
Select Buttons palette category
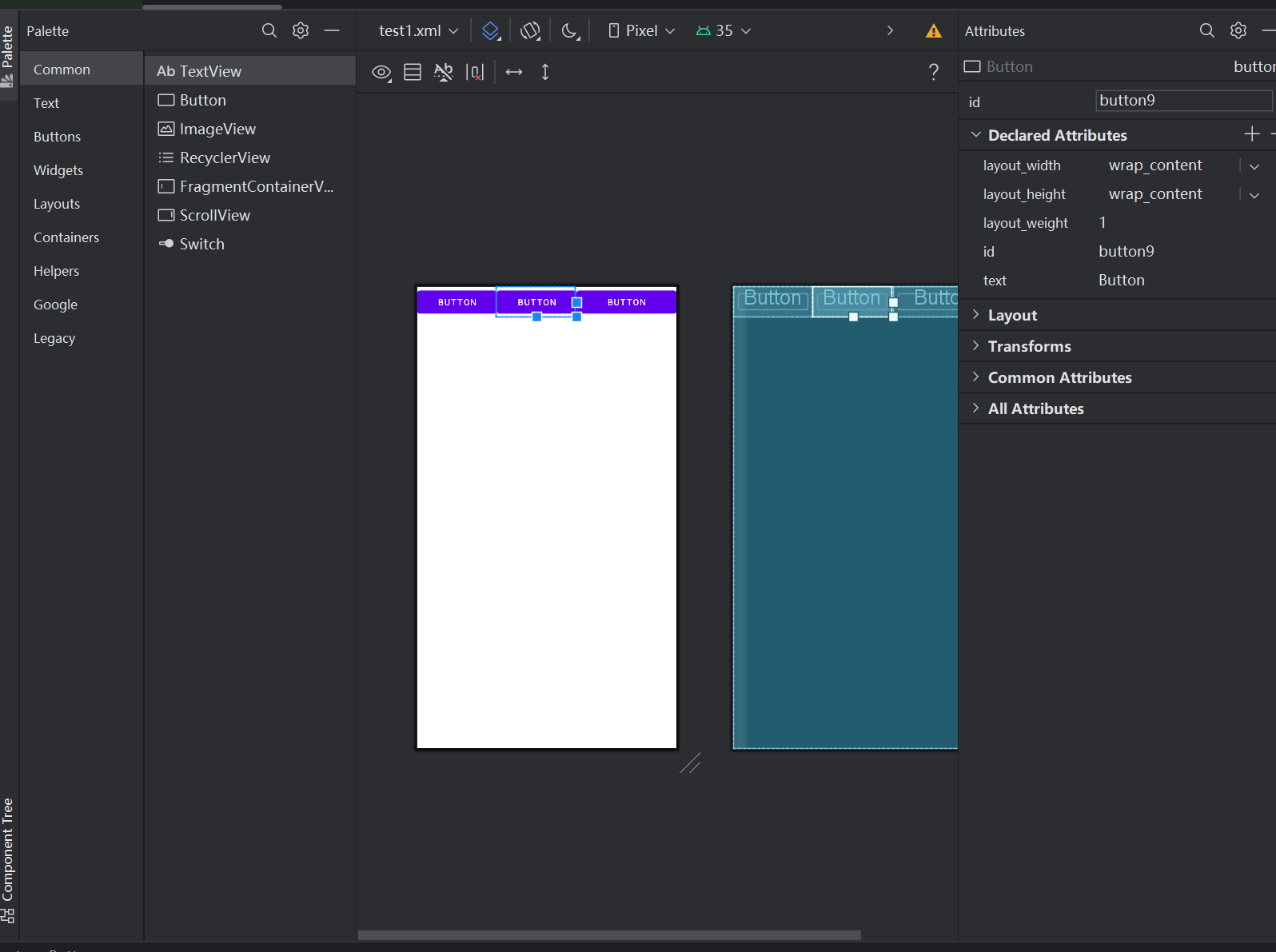tap(82, 137)
